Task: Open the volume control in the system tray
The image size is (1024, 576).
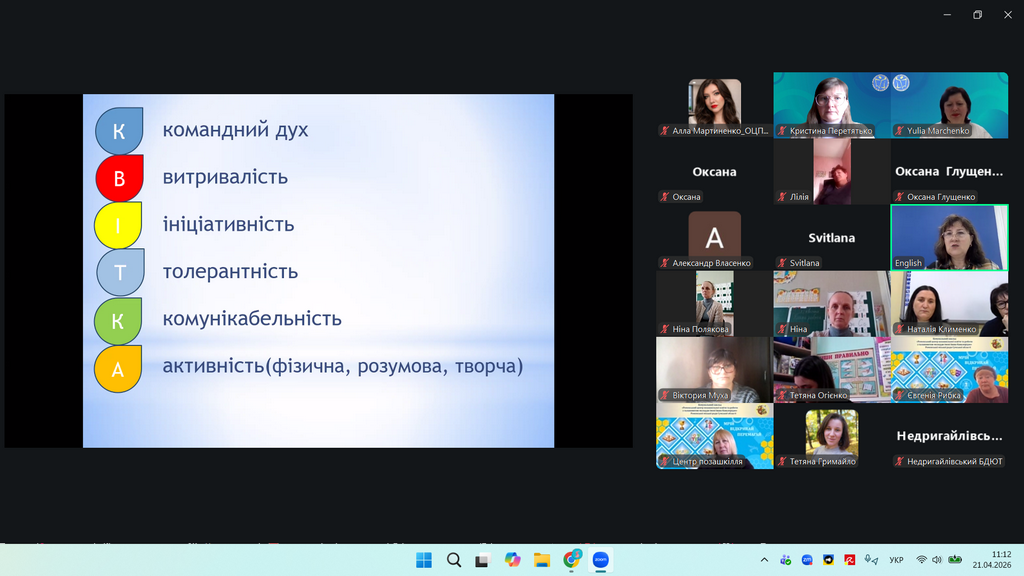Action: point(938,560)
